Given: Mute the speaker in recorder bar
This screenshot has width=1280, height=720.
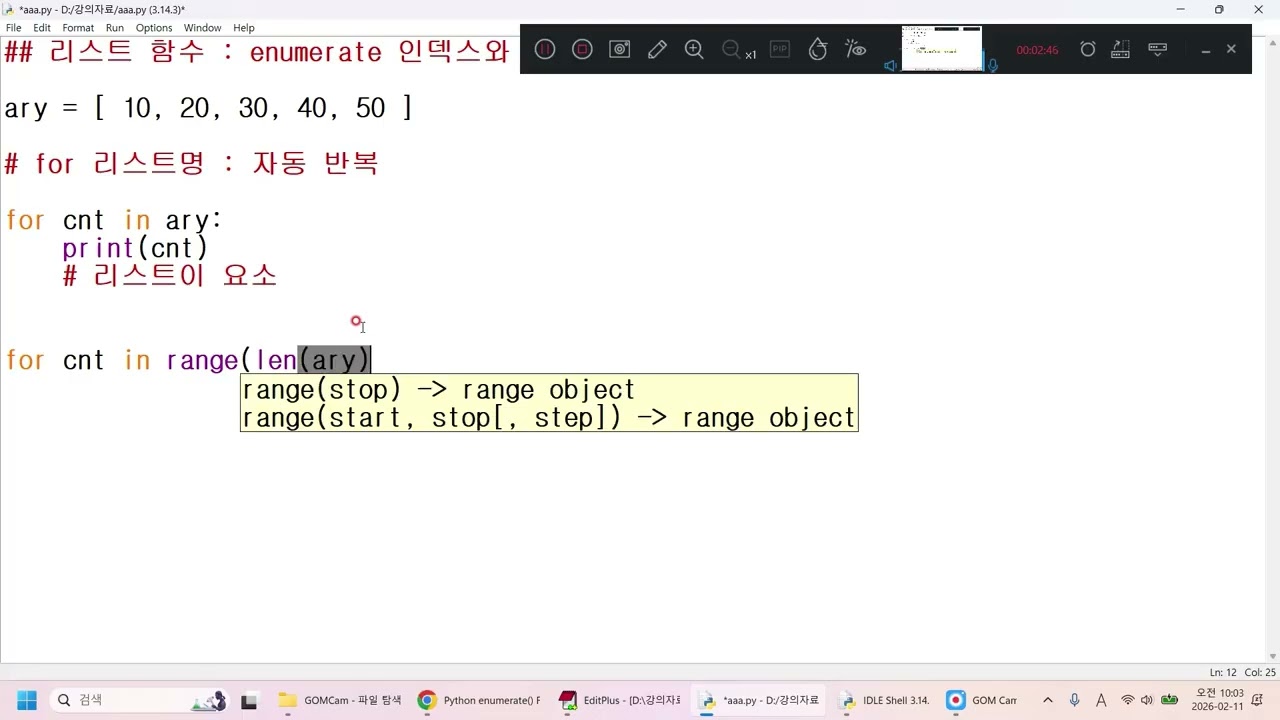Looking at the screenshot, I should point(890,66).
